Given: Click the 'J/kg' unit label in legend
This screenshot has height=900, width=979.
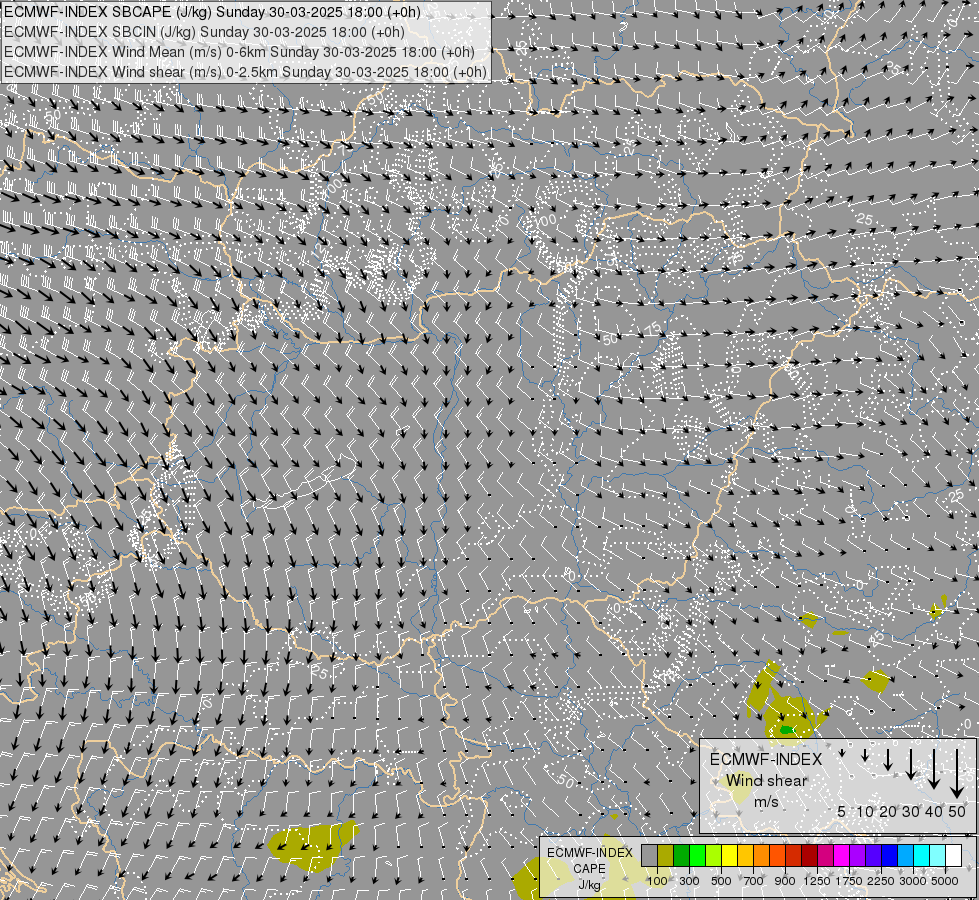Looking at the screenshot, I should 589,885.
